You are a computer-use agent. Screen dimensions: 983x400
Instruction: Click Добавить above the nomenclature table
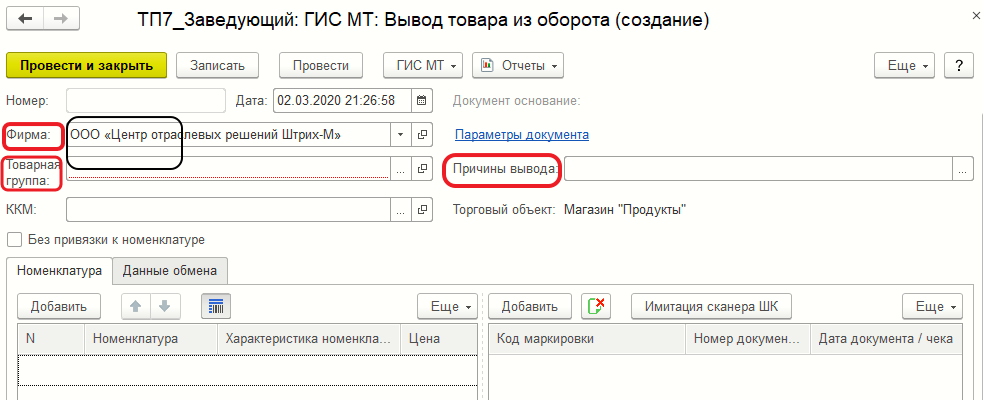point(58,307)
